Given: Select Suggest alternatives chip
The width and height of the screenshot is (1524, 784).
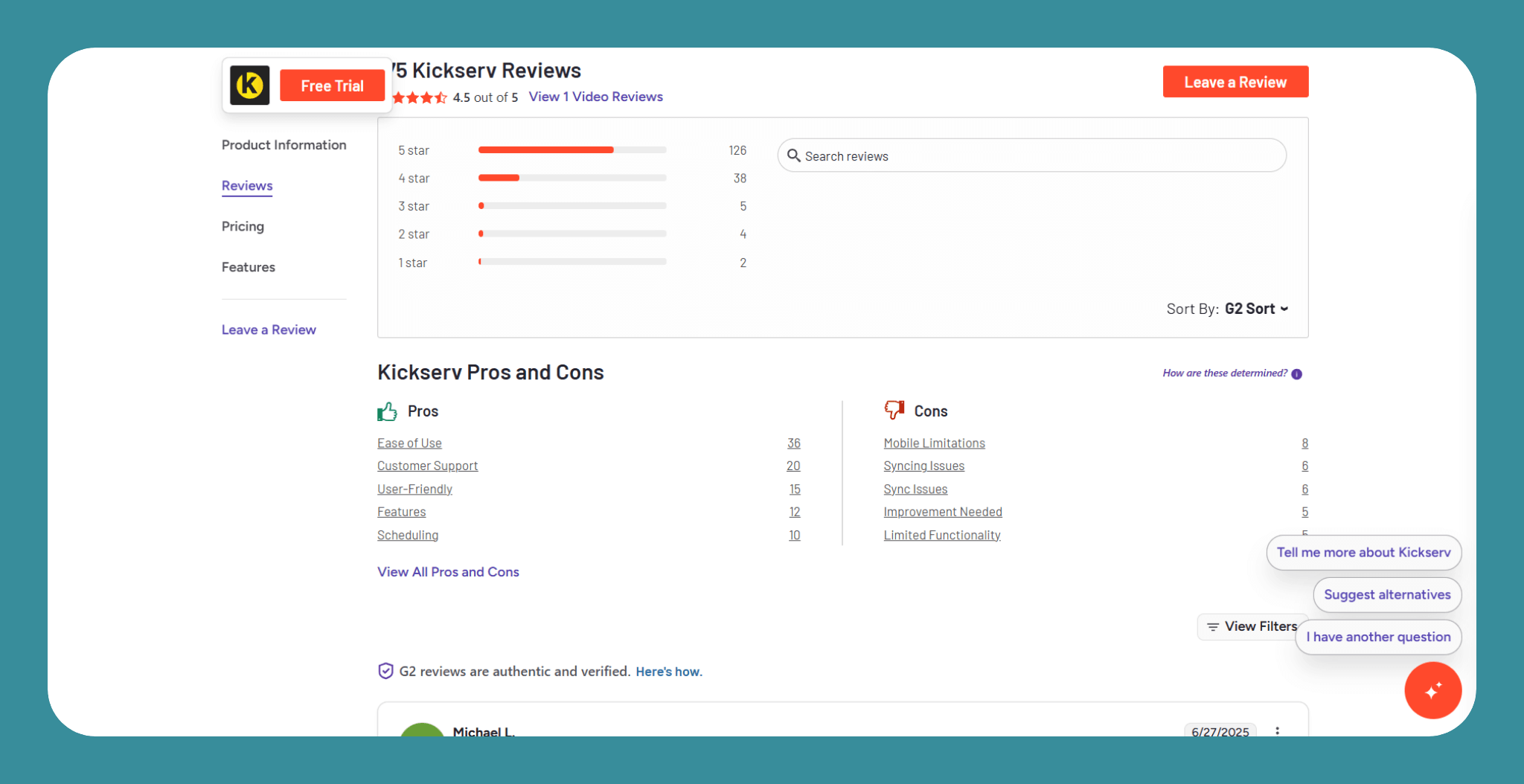Looking at the screenshot, I should [x=1387, y=595].
